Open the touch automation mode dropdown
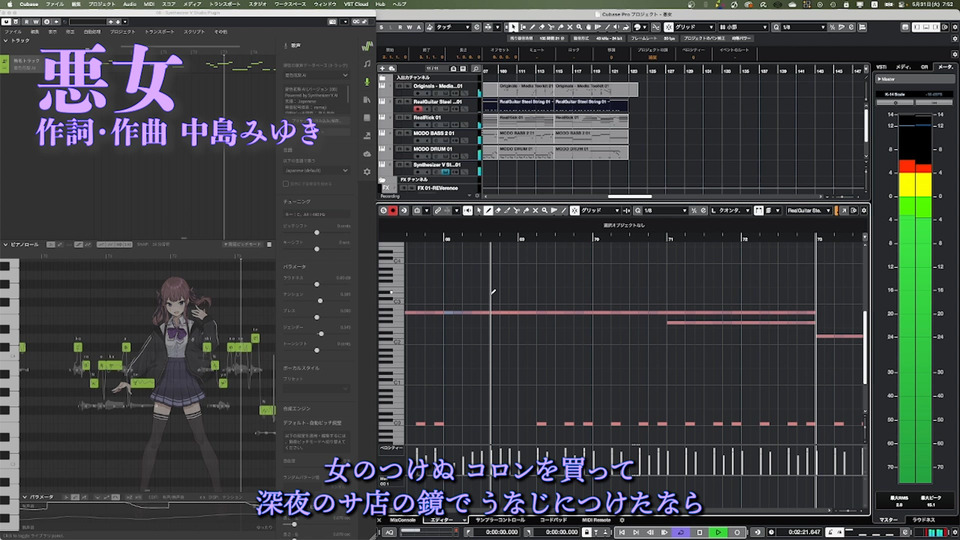Viewport: 960px width, 540px height. 453,27
